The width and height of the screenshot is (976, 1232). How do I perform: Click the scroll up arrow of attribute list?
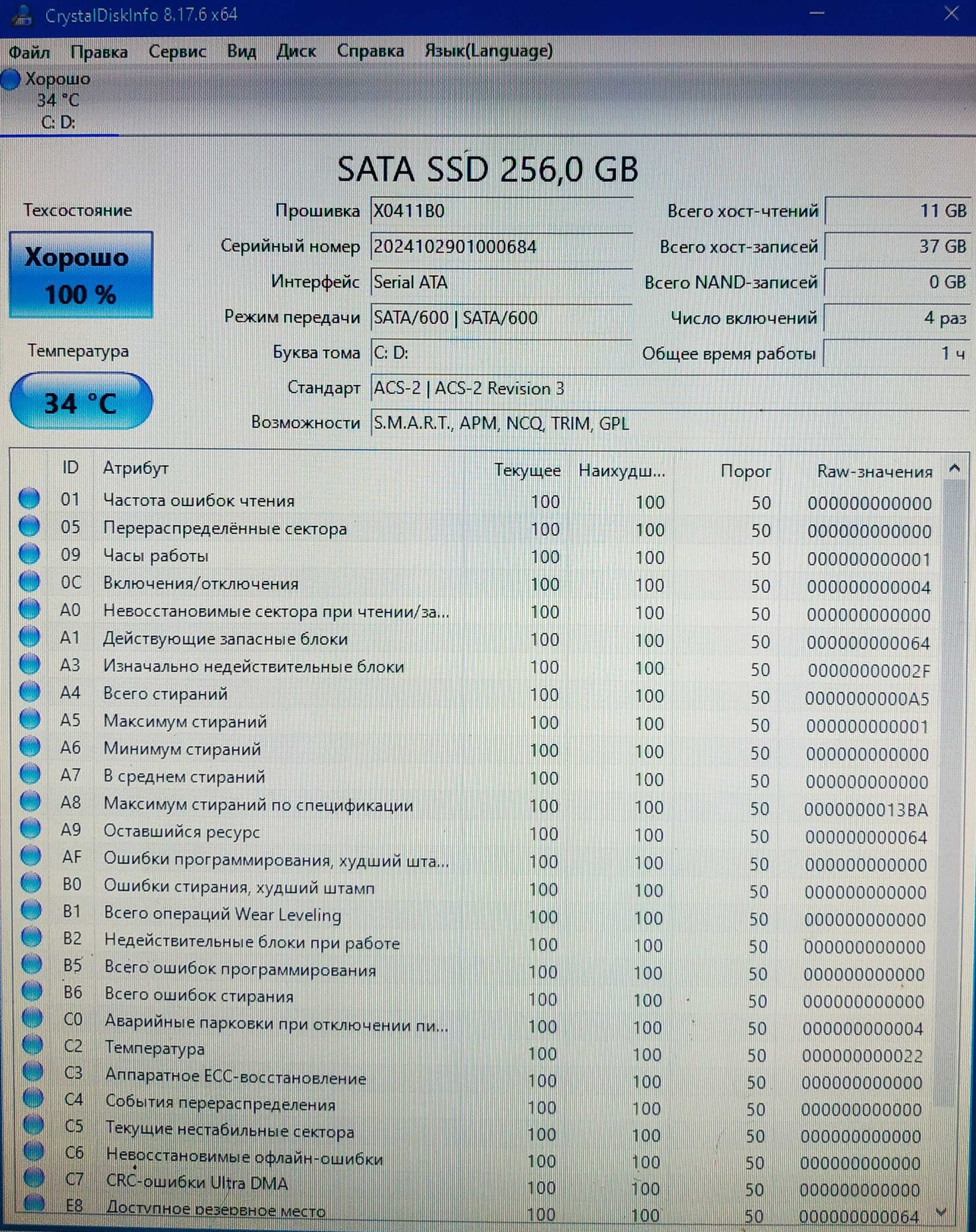click(x=954, y=469)
